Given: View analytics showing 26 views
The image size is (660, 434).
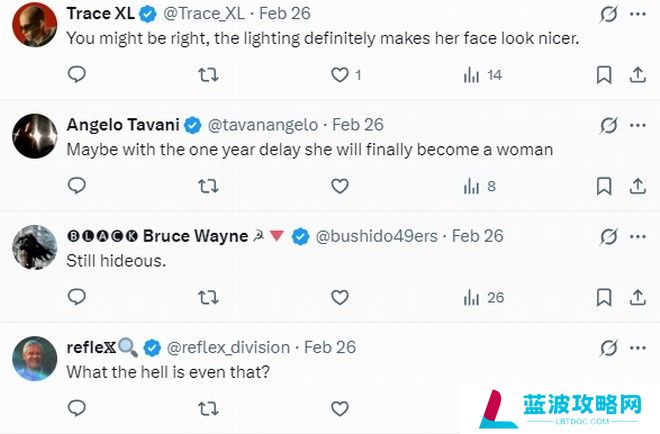Looking at the screenshot, I should click(x=484, y=298).
